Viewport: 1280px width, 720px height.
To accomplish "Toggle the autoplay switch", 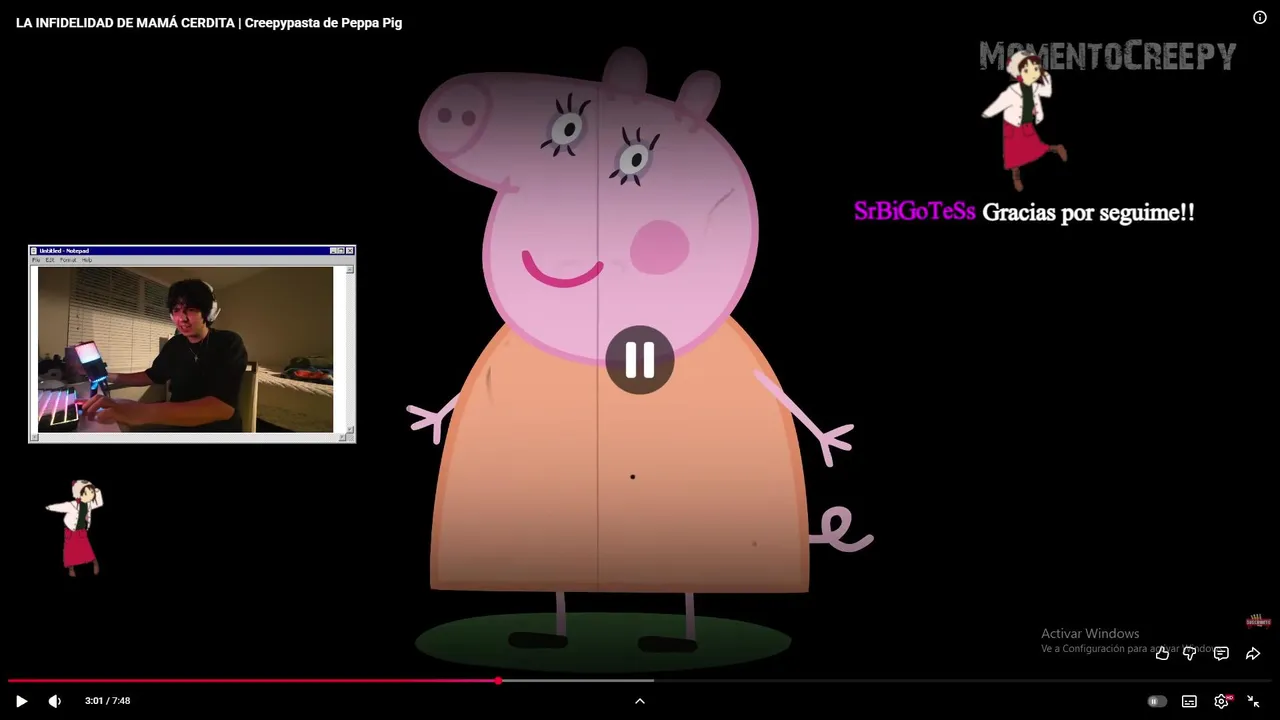I will point(1157,701).
